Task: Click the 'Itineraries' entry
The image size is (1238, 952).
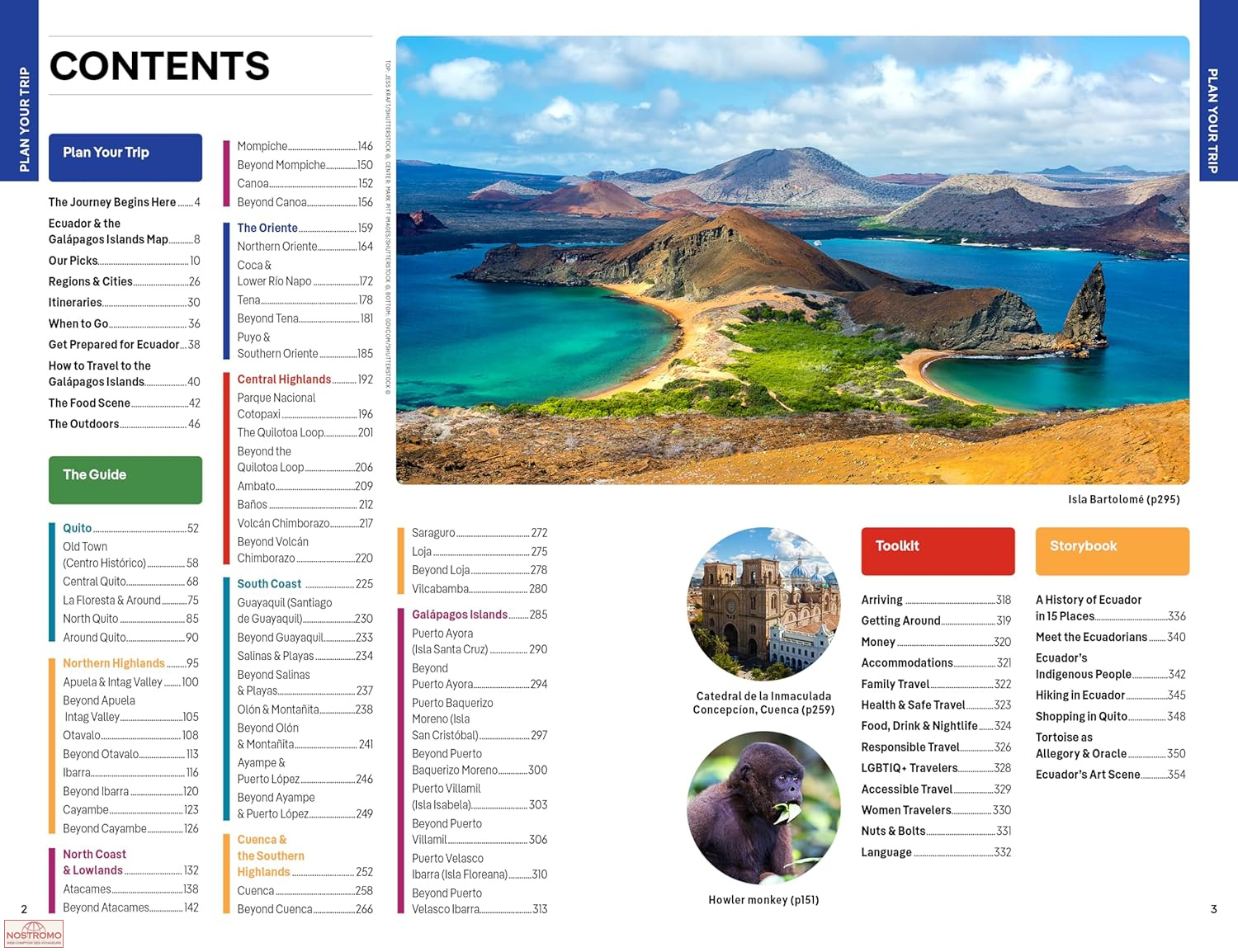Action: pyautogui.click(x=125, y=303)
